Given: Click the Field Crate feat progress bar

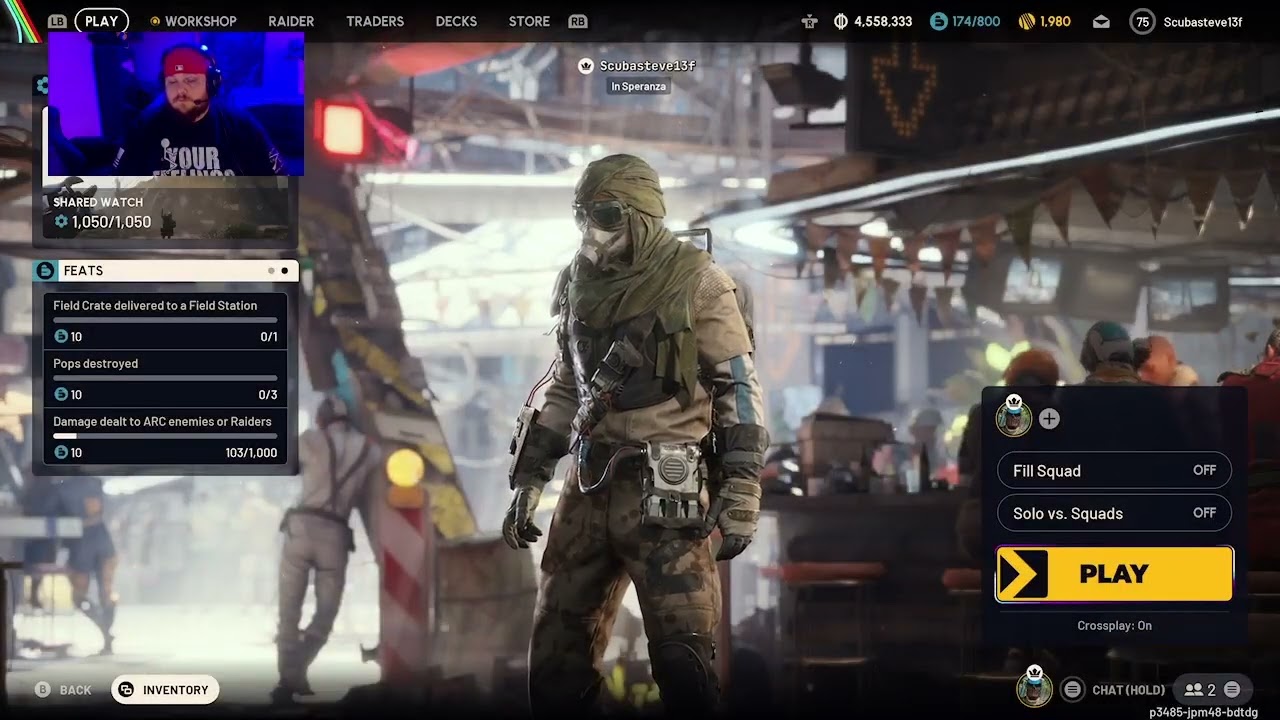Looking at the screenshot, I should (165, 320).
